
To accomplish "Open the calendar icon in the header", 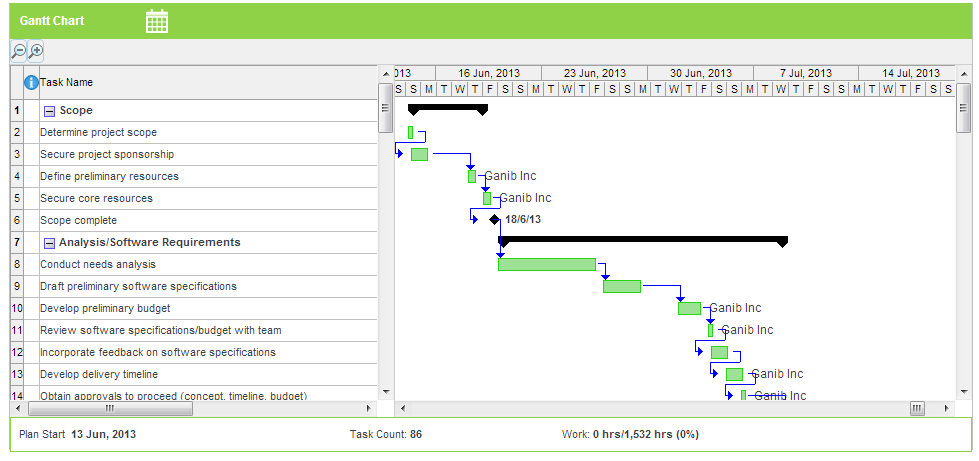I will point(157,21).
